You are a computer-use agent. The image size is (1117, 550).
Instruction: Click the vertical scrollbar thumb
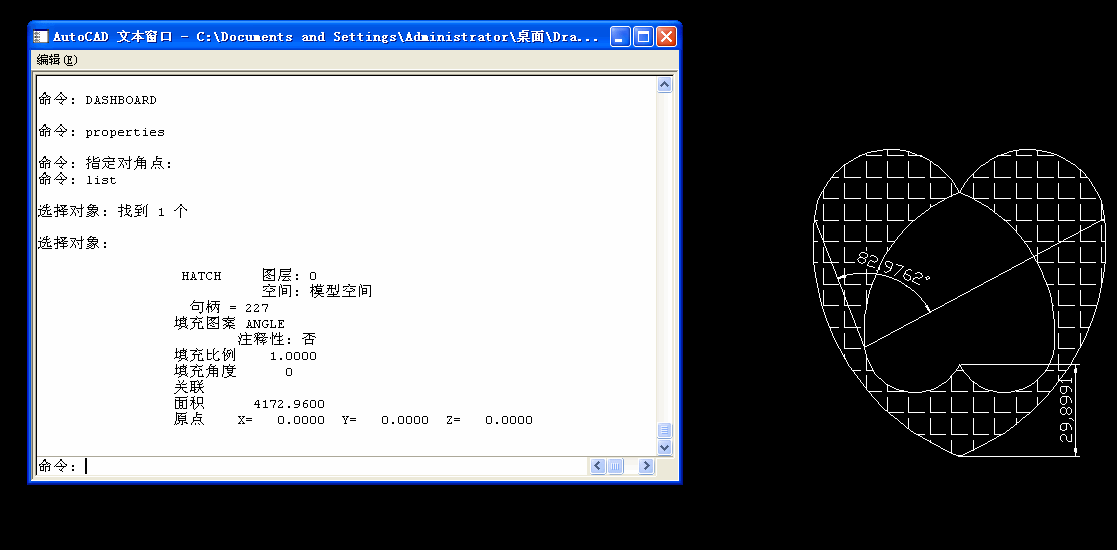[x=665, y=431]
